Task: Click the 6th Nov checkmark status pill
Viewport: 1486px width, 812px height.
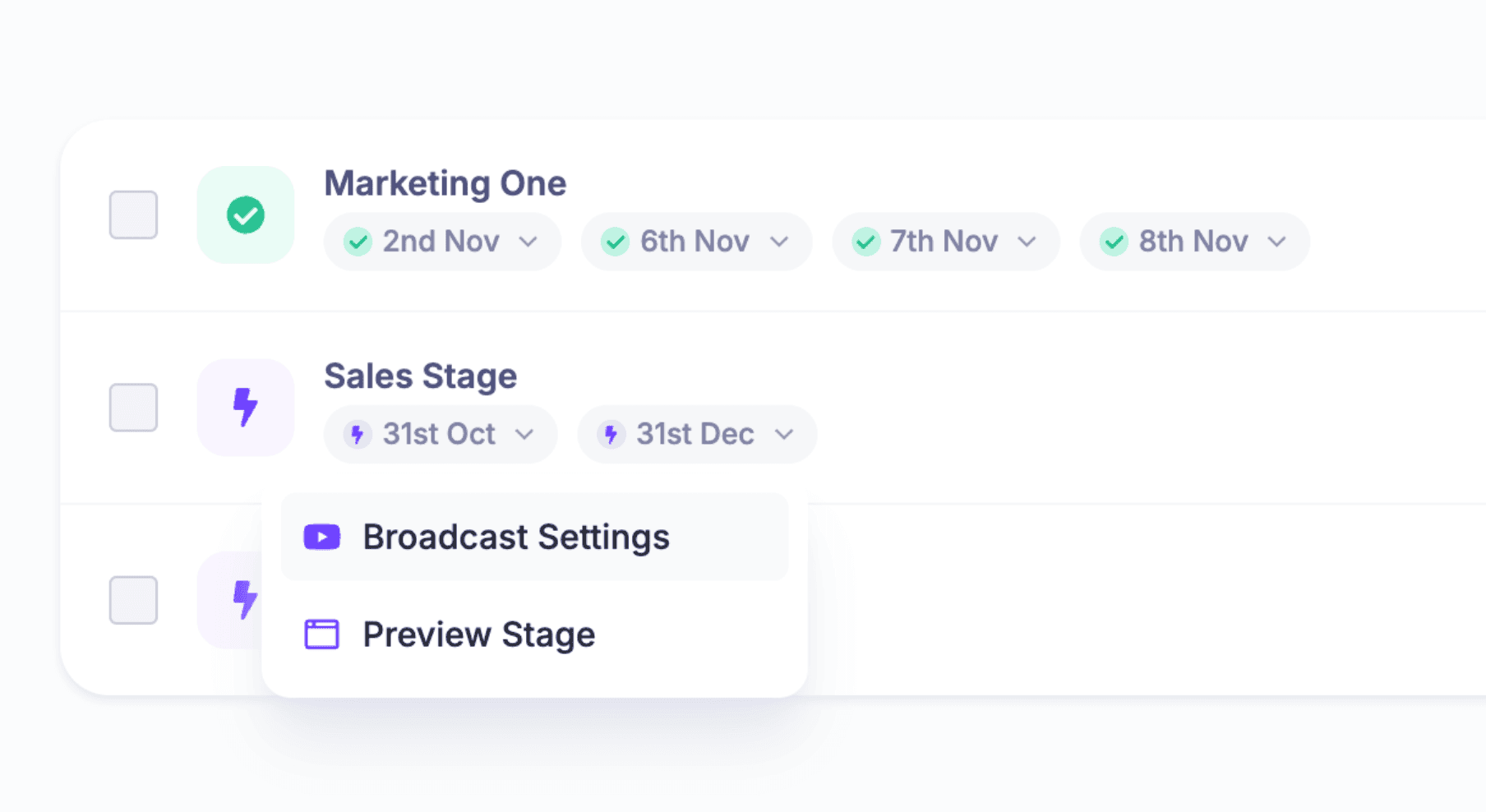Action: click(695, 242)
